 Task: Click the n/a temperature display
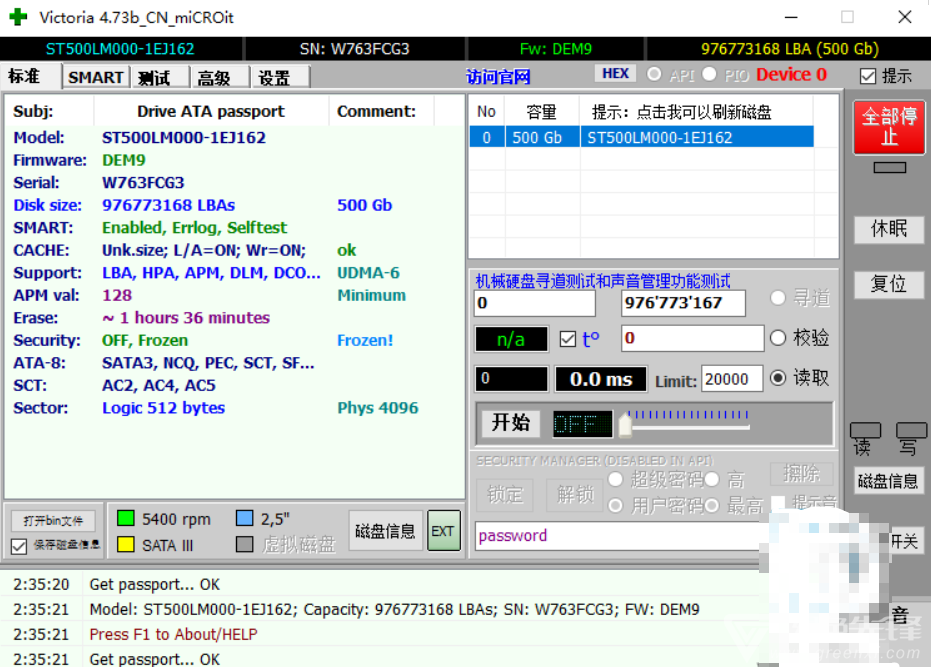pyautogui.click(x=511, y=339)
